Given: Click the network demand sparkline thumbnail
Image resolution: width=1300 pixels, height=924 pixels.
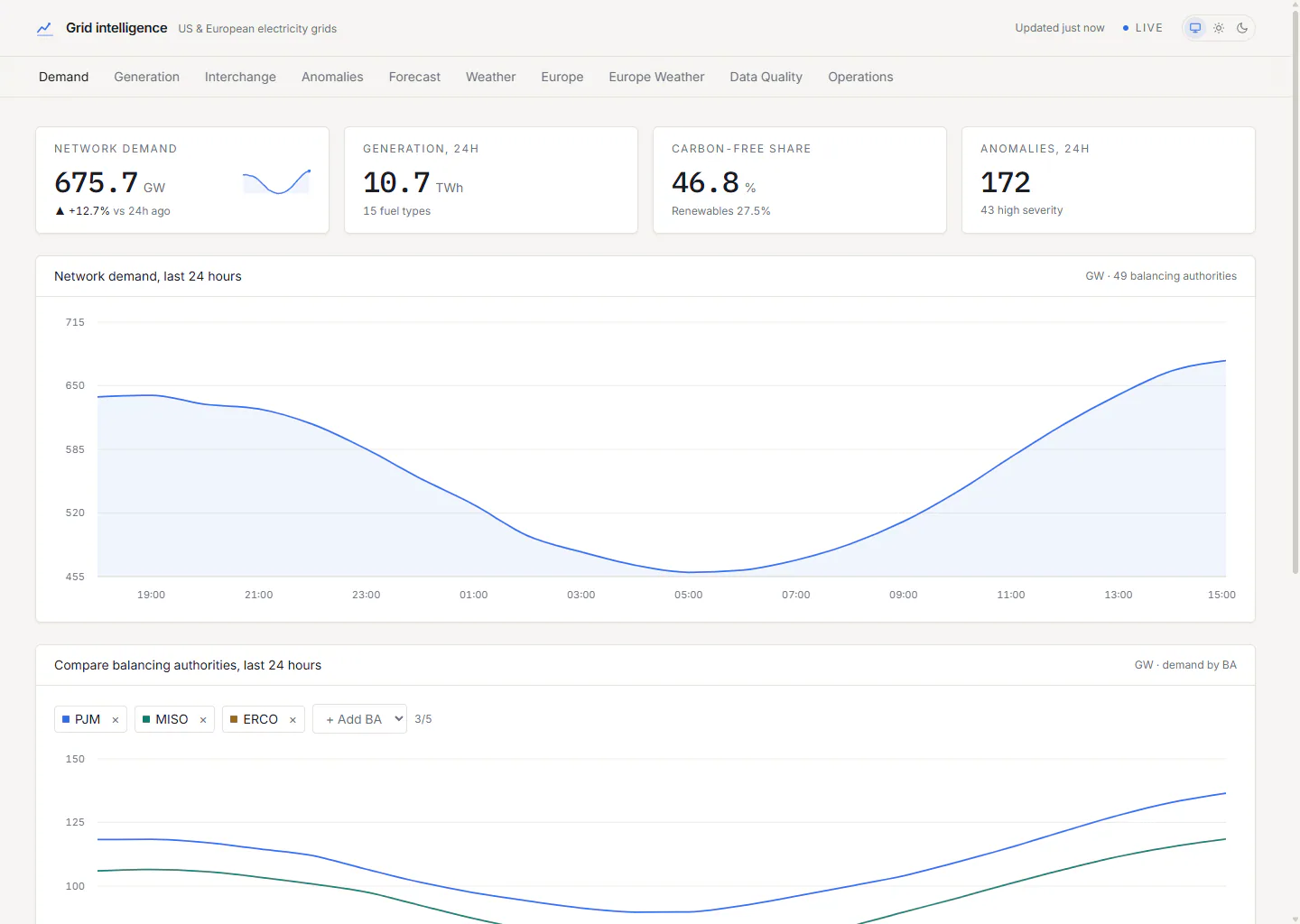Looking at the screenshot, I should tap(276, 181).
